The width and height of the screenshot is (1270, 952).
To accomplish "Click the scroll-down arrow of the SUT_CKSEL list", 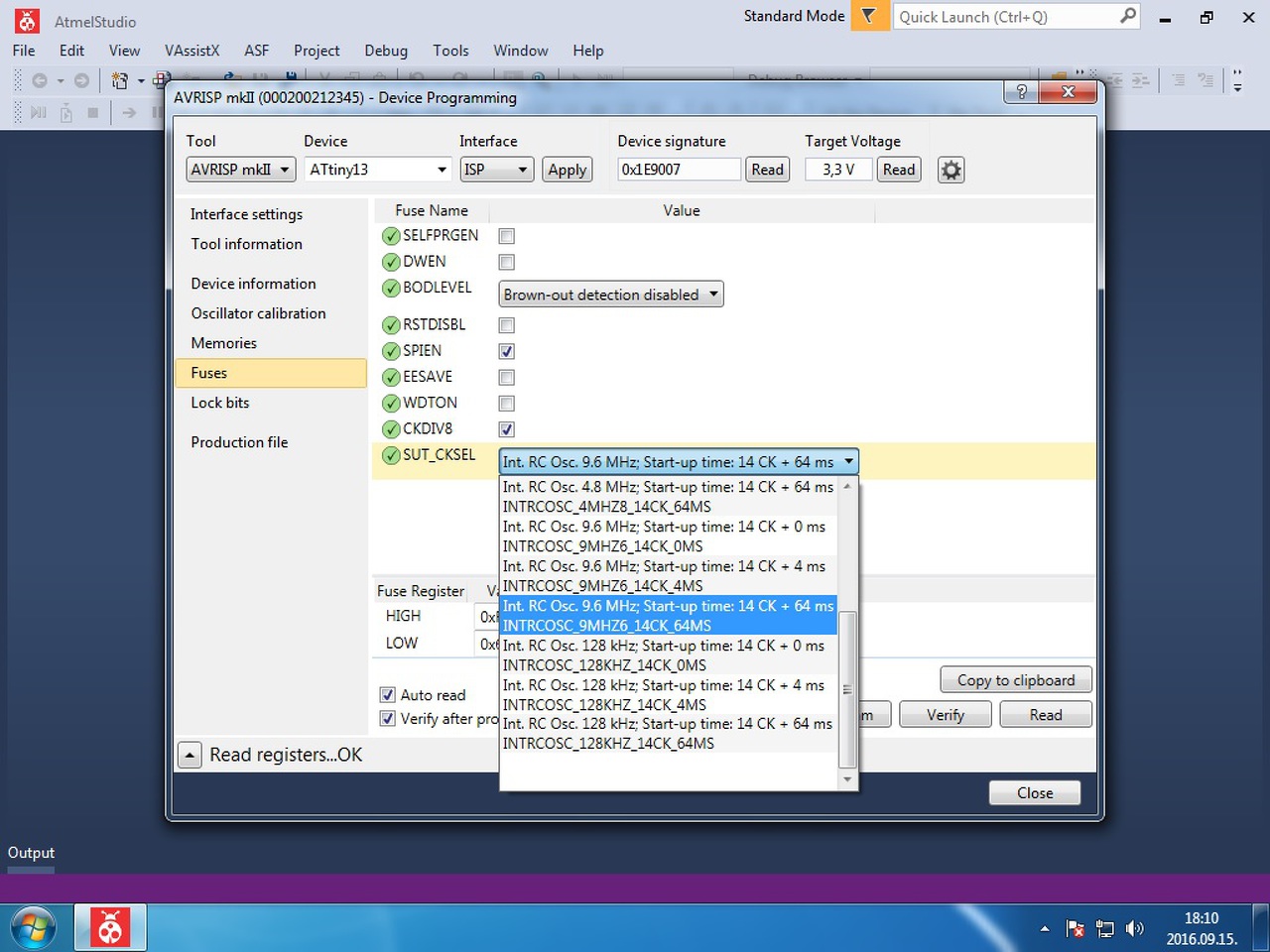I will pyautogui.click(x=847, y=779).
